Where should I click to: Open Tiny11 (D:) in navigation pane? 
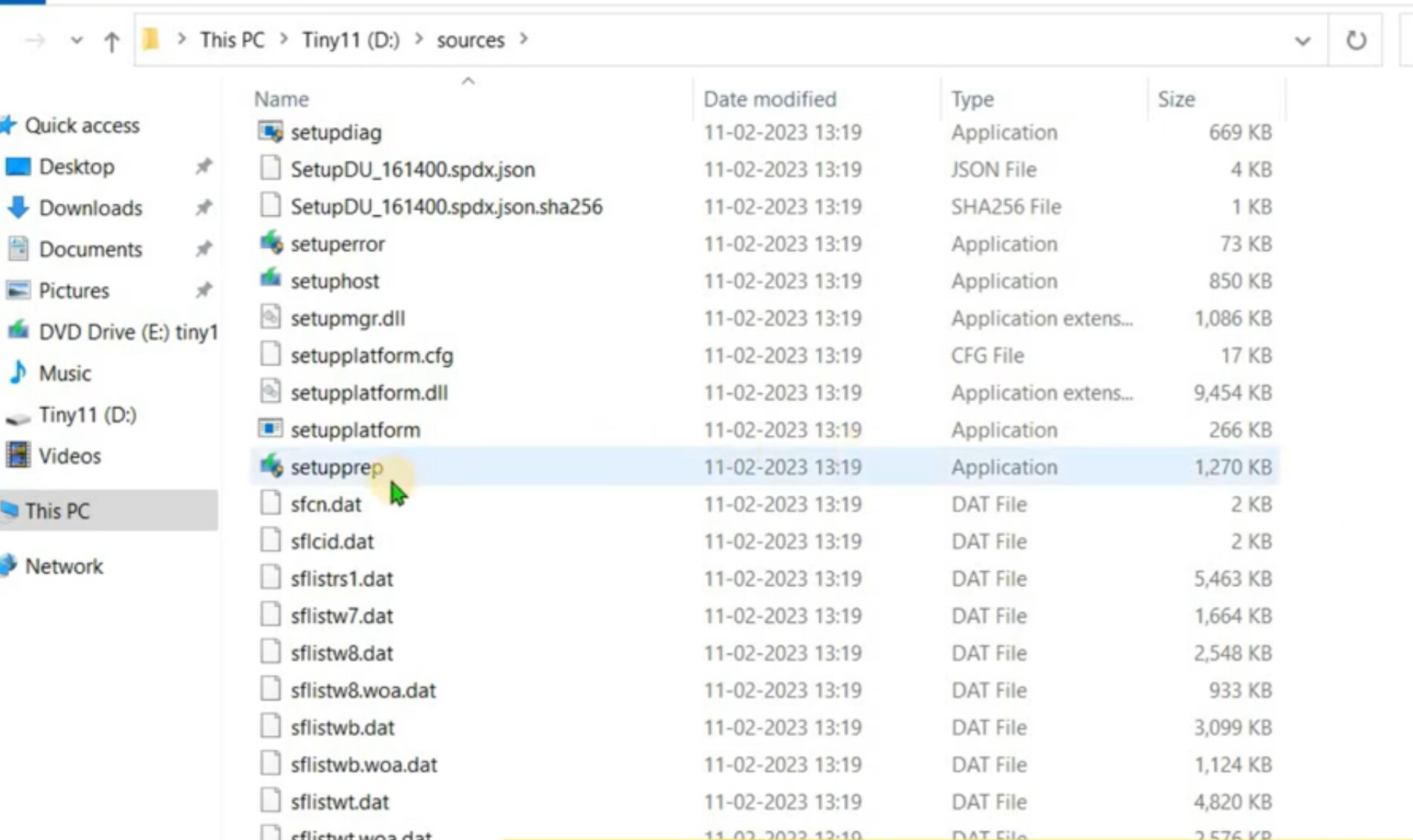click(88, 414)
